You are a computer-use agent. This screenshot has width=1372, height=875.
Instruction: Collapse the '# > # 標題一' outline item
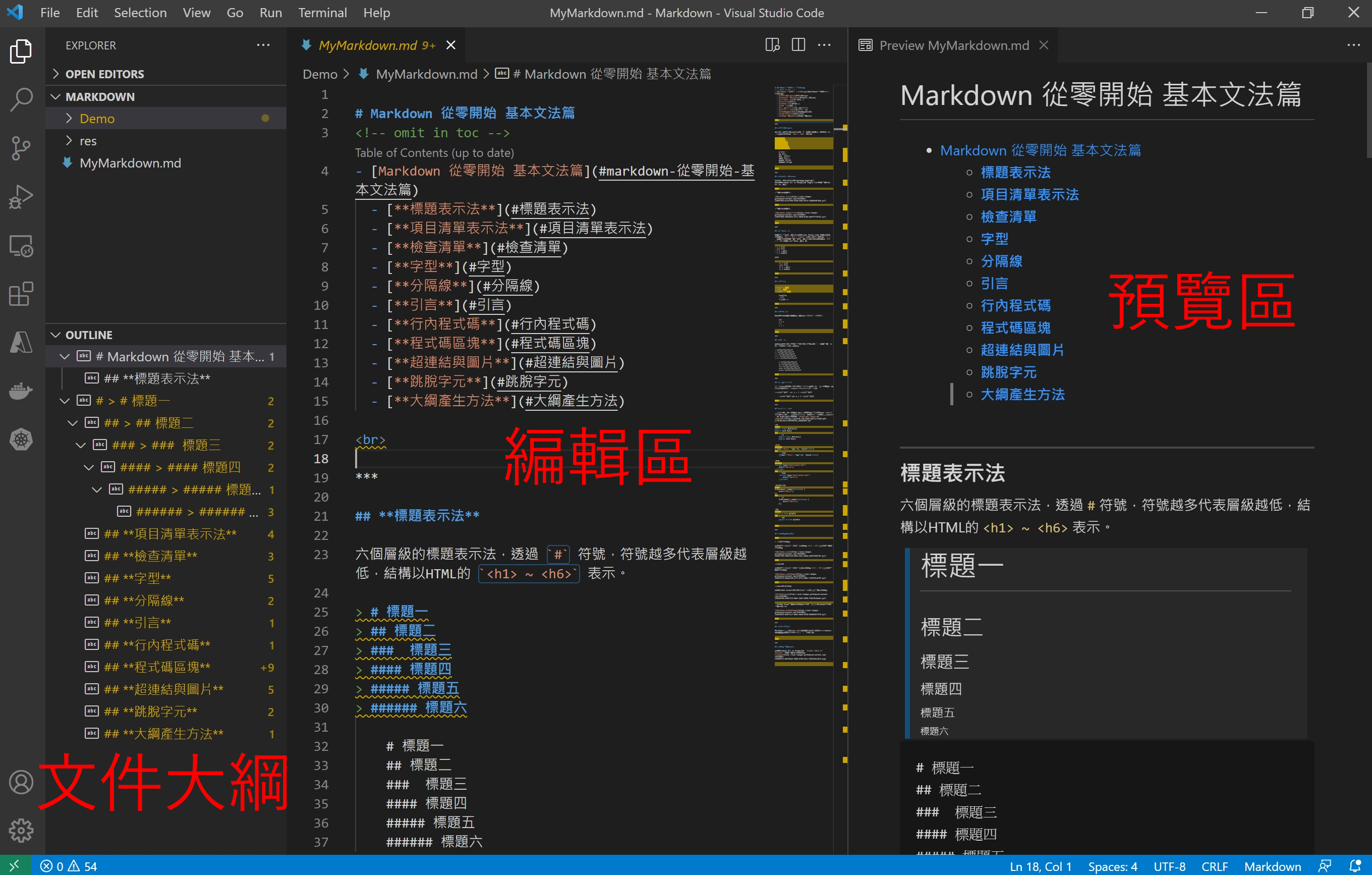(x=65, y=401)
